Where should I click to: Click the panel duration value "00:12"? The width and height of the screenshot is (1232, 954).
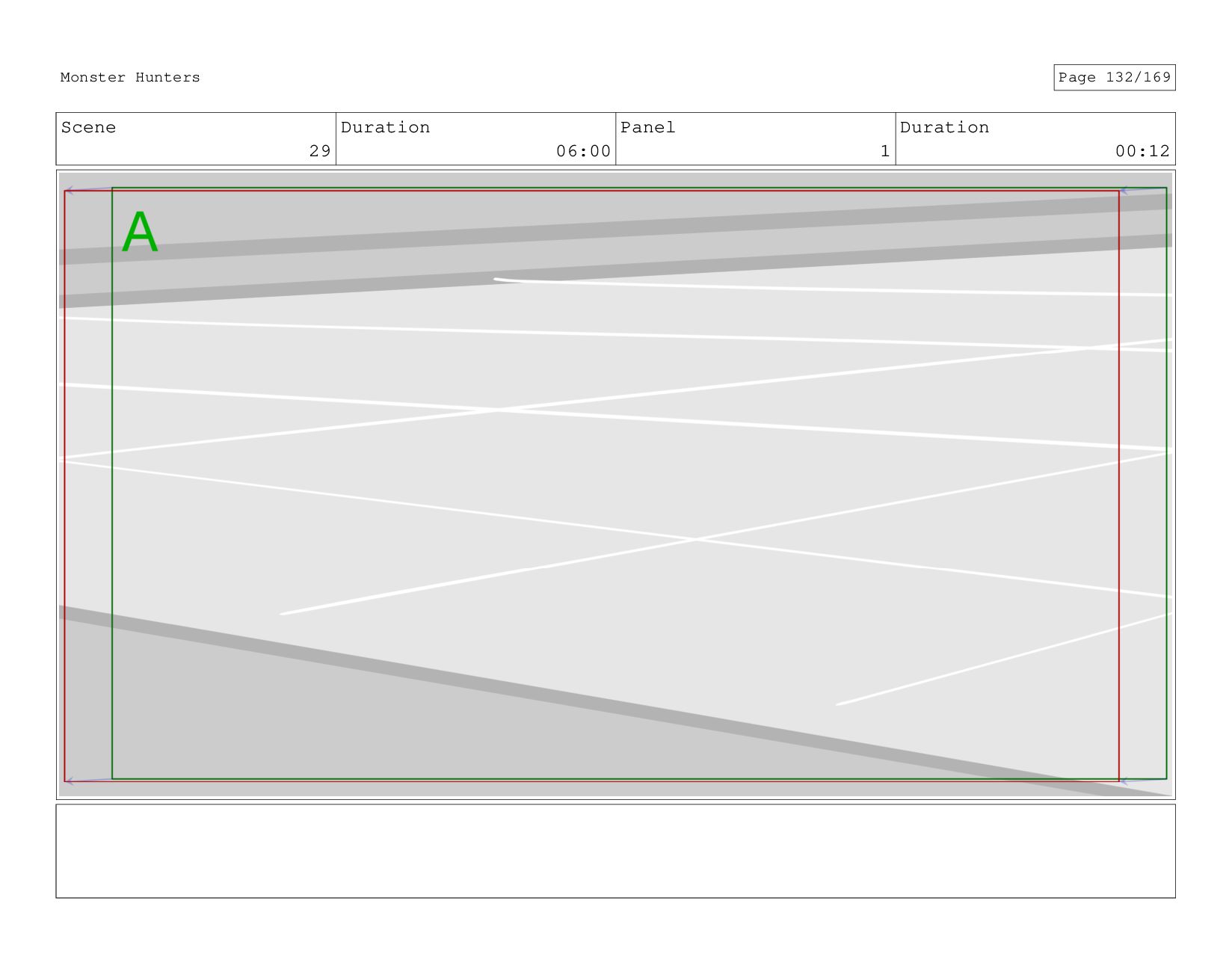(x=1142, y=151)
